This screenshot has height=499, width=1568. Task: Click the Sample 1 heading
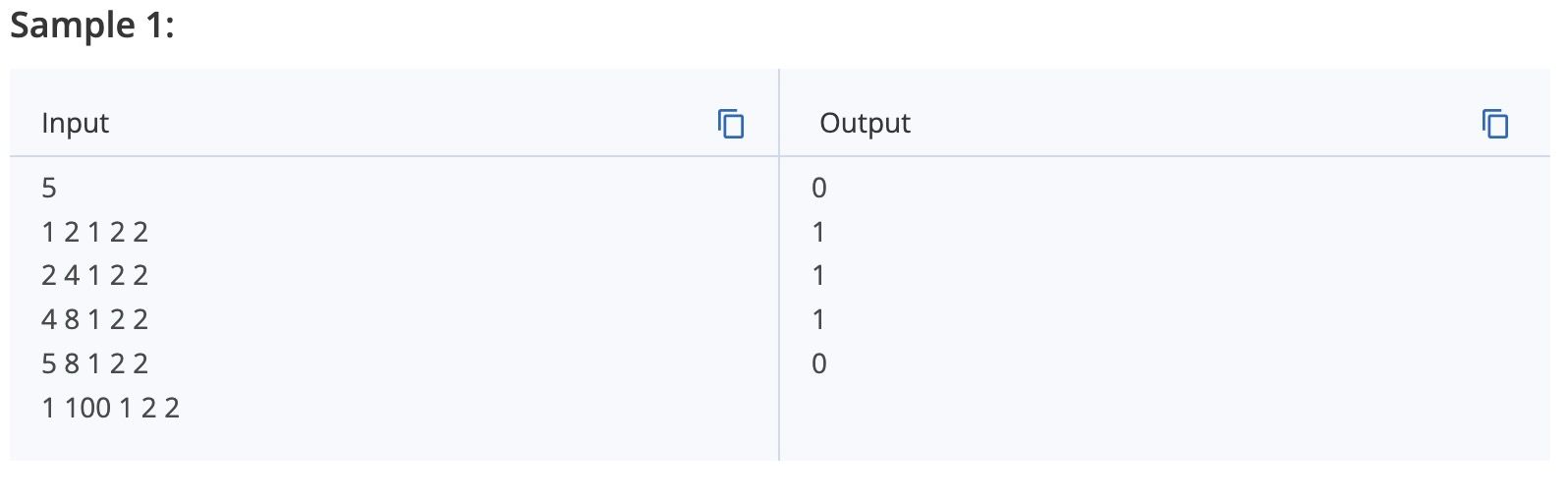click(92, 26)
